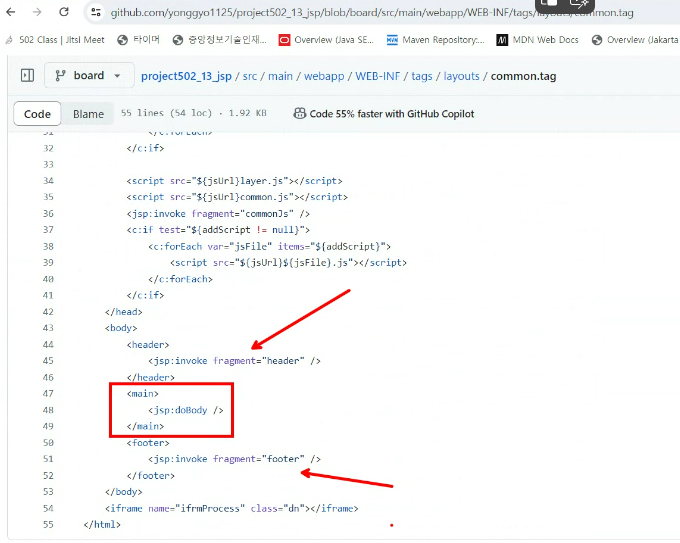Click the header fragment invoke line

[x=234, y=361]
